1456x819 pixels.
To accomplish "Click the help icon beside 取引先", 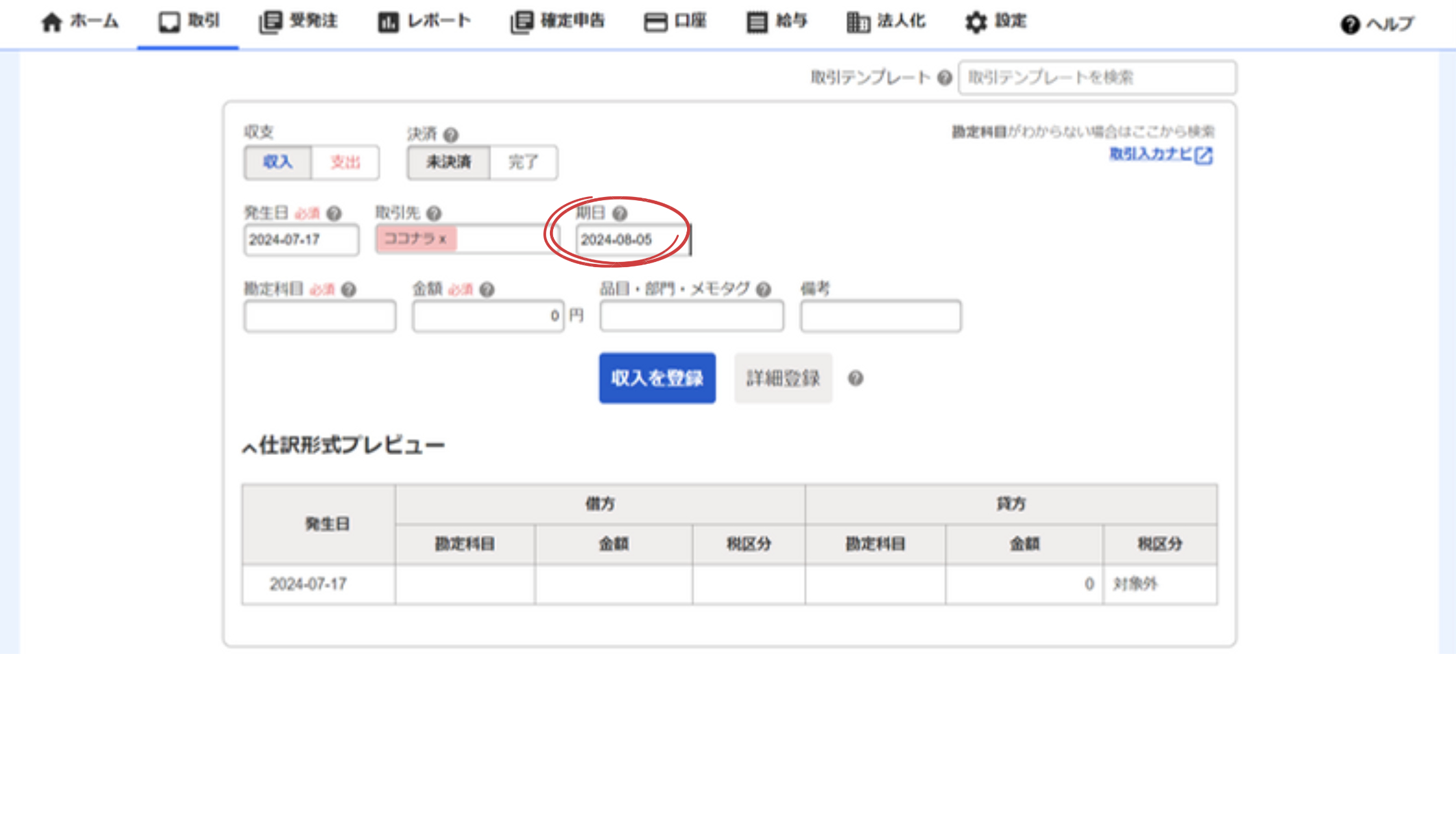I will 434,213.
